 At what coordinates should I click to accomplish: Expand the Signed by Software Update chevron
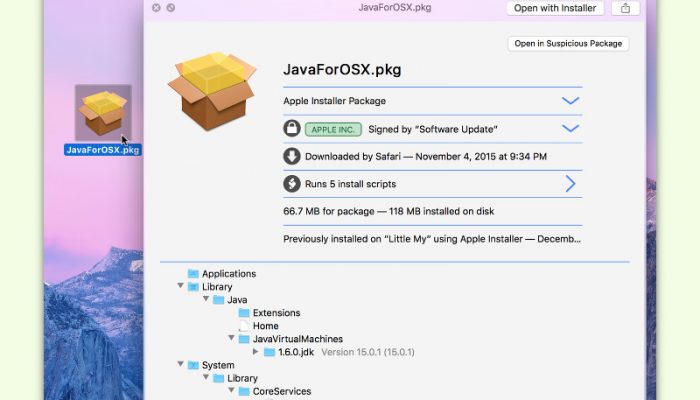570,129
